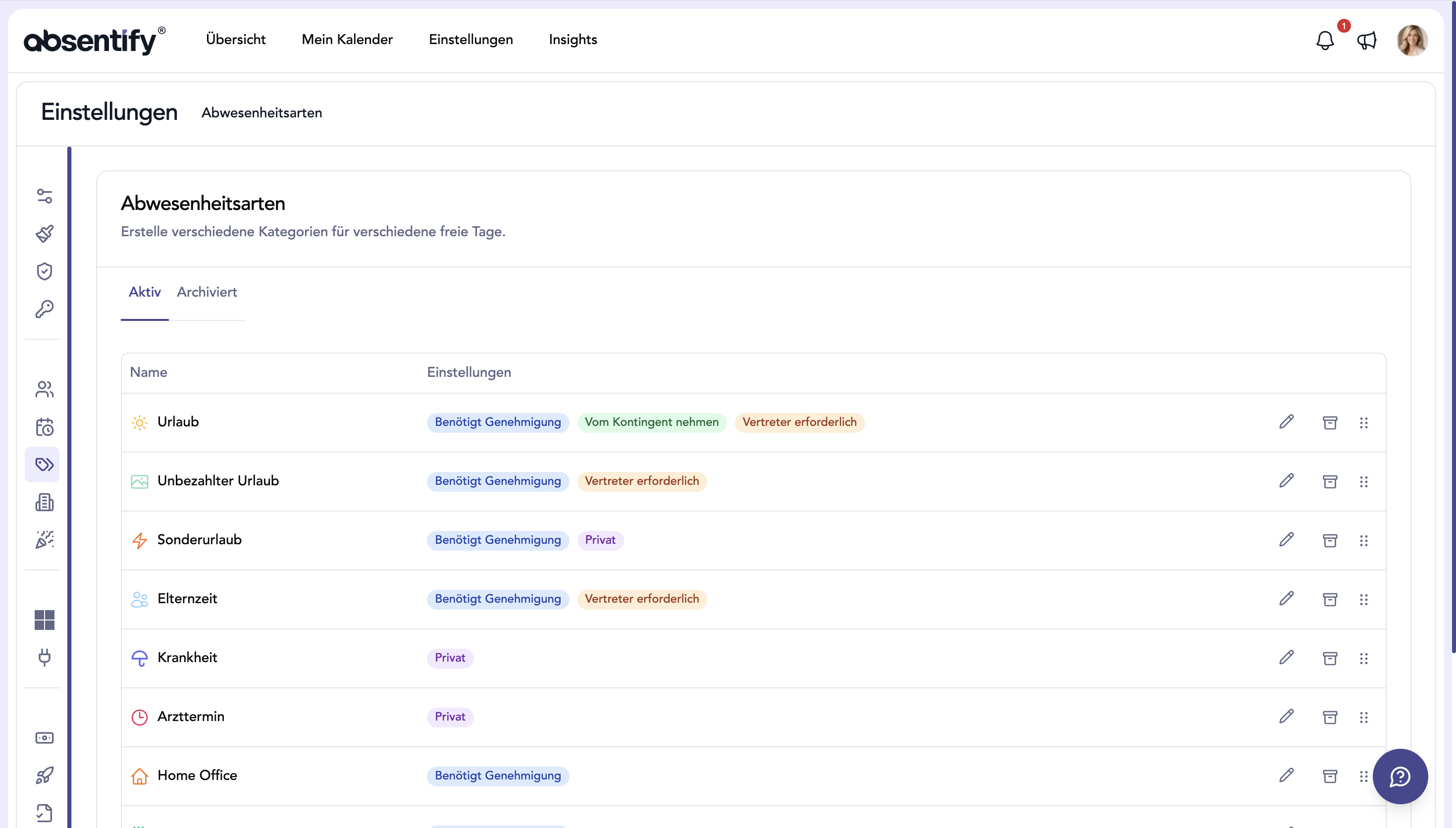
Task: Click the drag handle for Arzttermin
Action: coord(1364,717)
